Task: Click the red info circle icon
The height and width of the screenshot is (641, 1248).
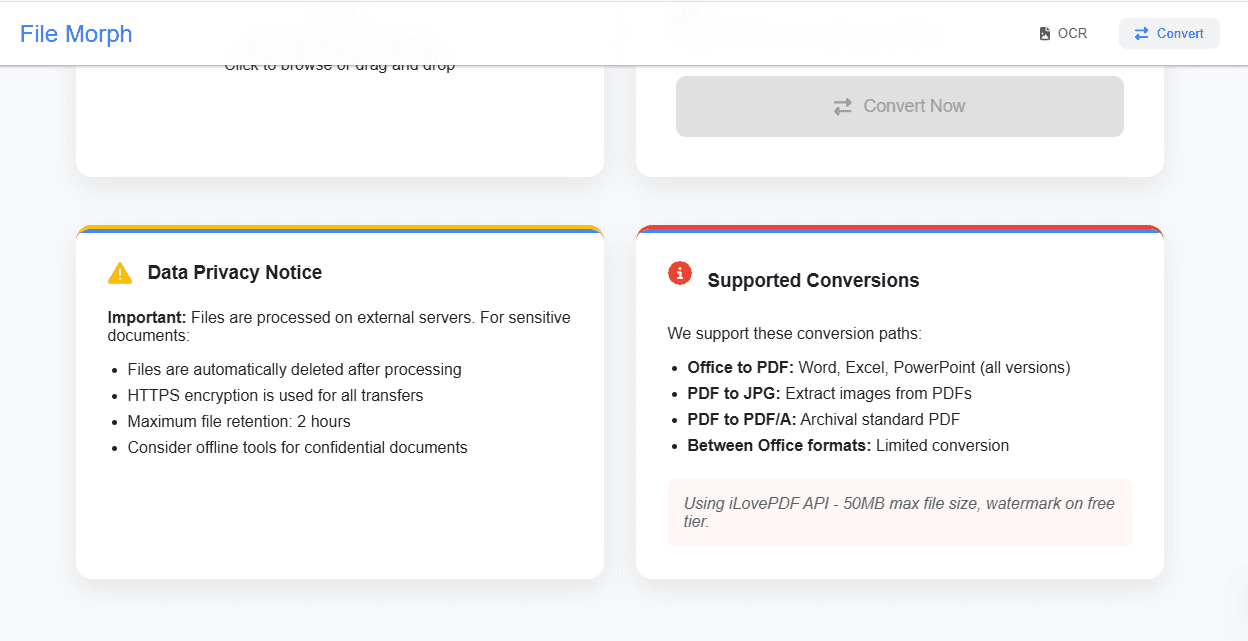Action: pyautogui.click(x=680, y=272)
